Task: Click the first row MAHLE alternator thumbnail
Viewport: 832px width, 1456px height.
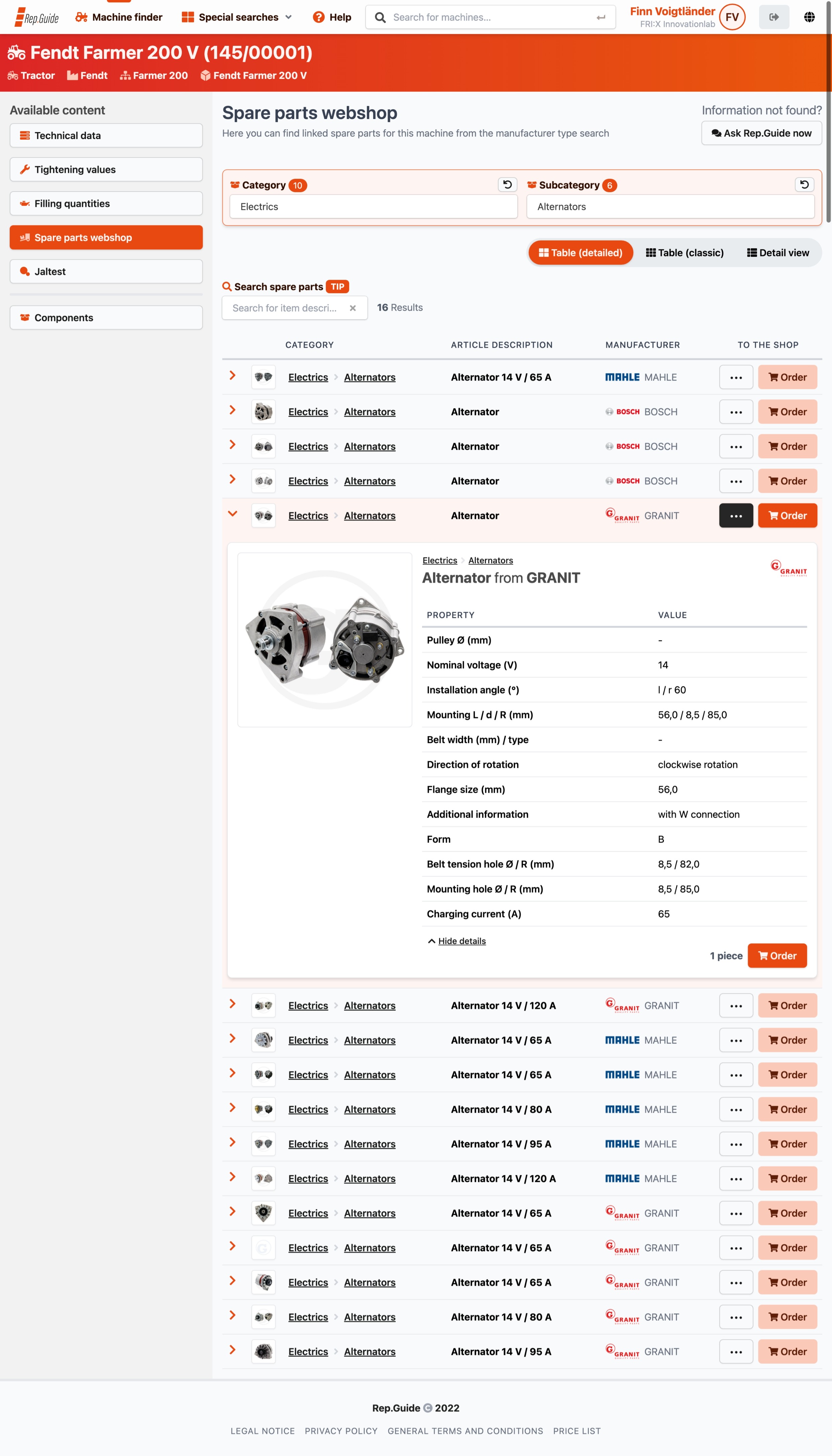Action: point(264,377)
